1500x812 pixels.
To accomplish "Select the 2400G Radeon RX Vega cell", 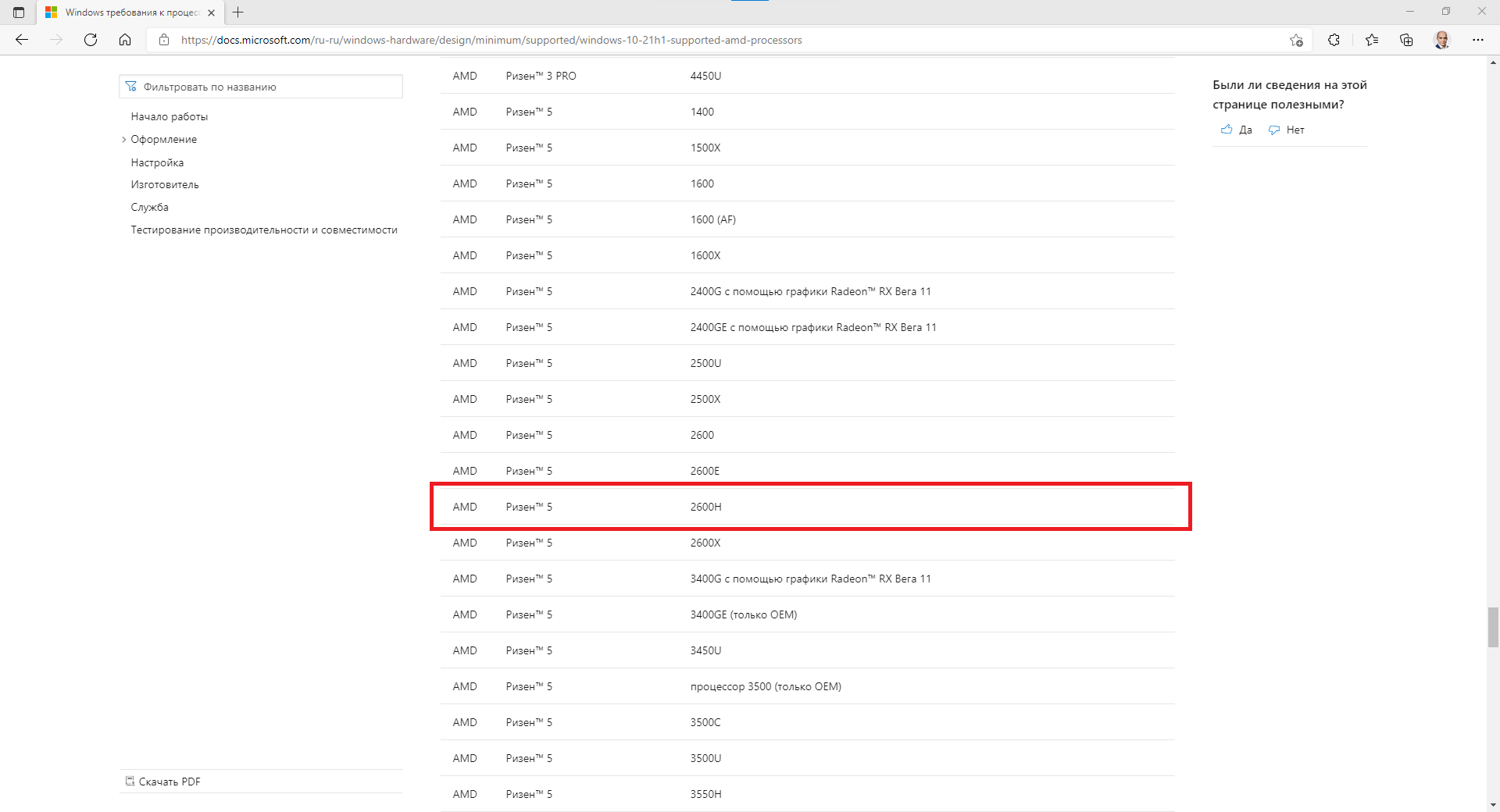I will (810, 291).
